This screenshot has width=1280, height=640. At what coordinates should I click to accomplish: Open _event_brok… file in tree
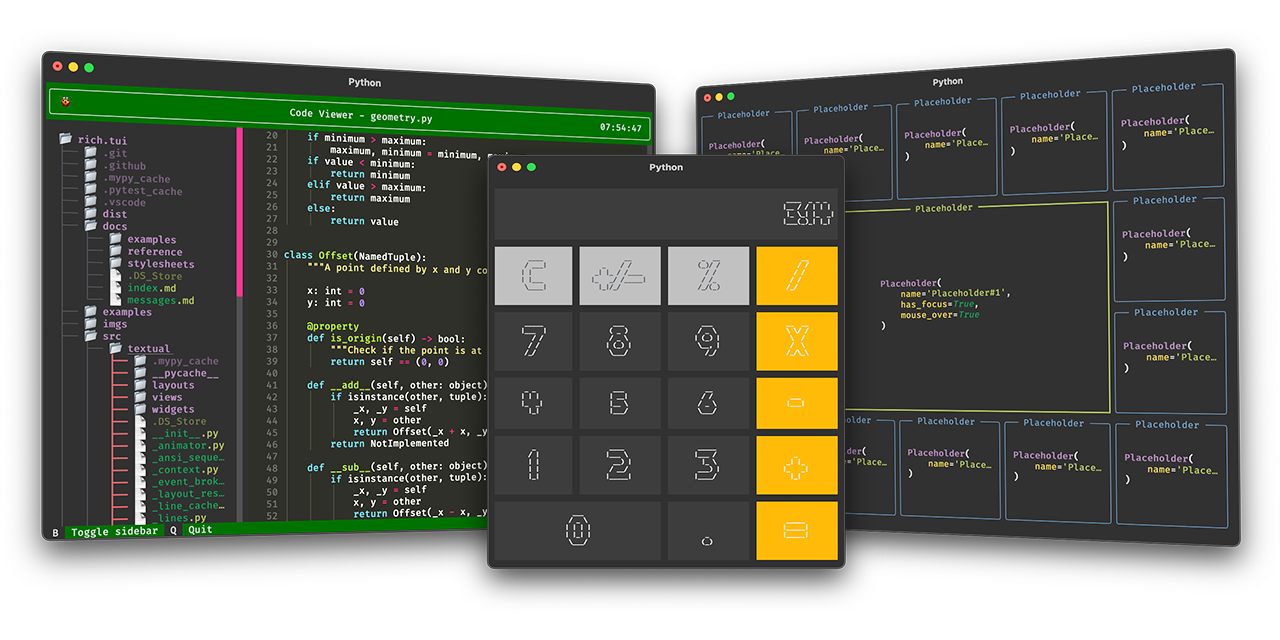click(x=186, y=482)
